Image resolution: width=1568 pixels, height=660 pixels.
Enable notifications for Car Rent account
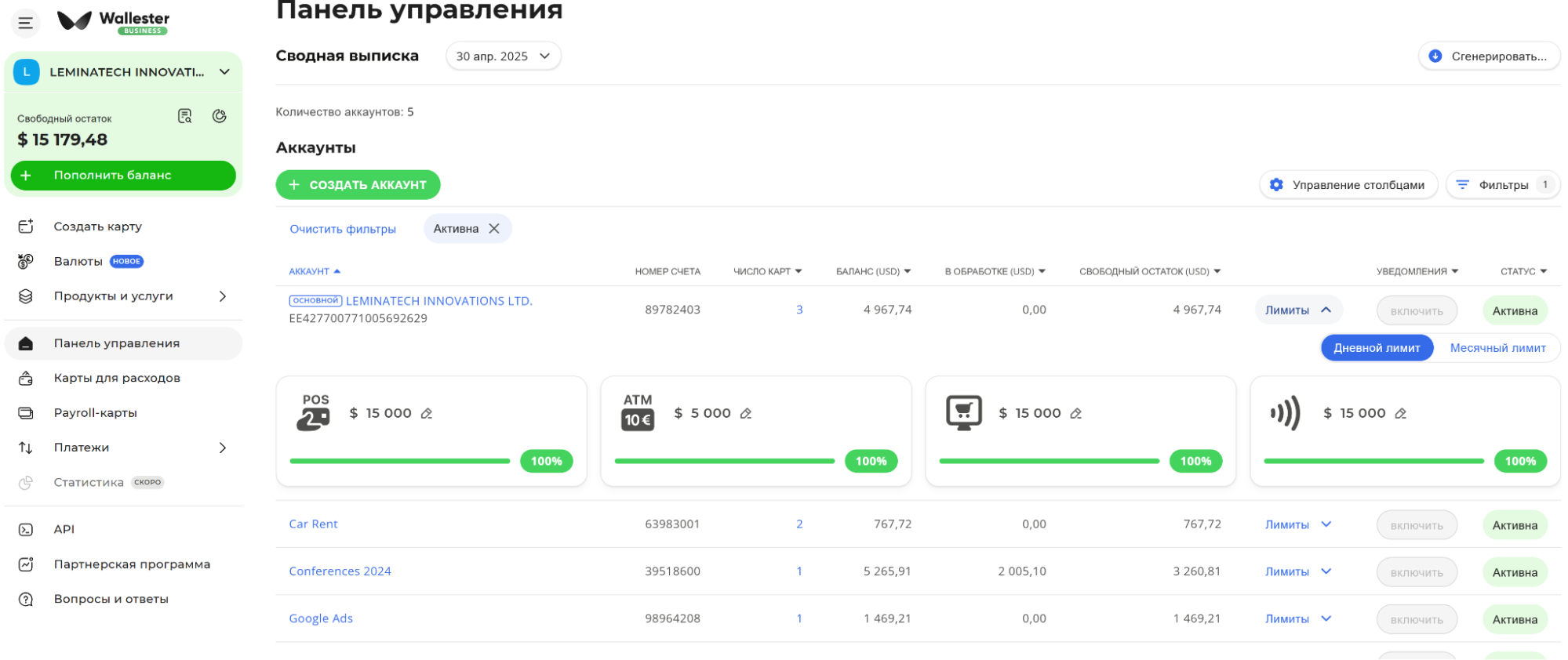pyautogui.click(x=1417, y=525)
